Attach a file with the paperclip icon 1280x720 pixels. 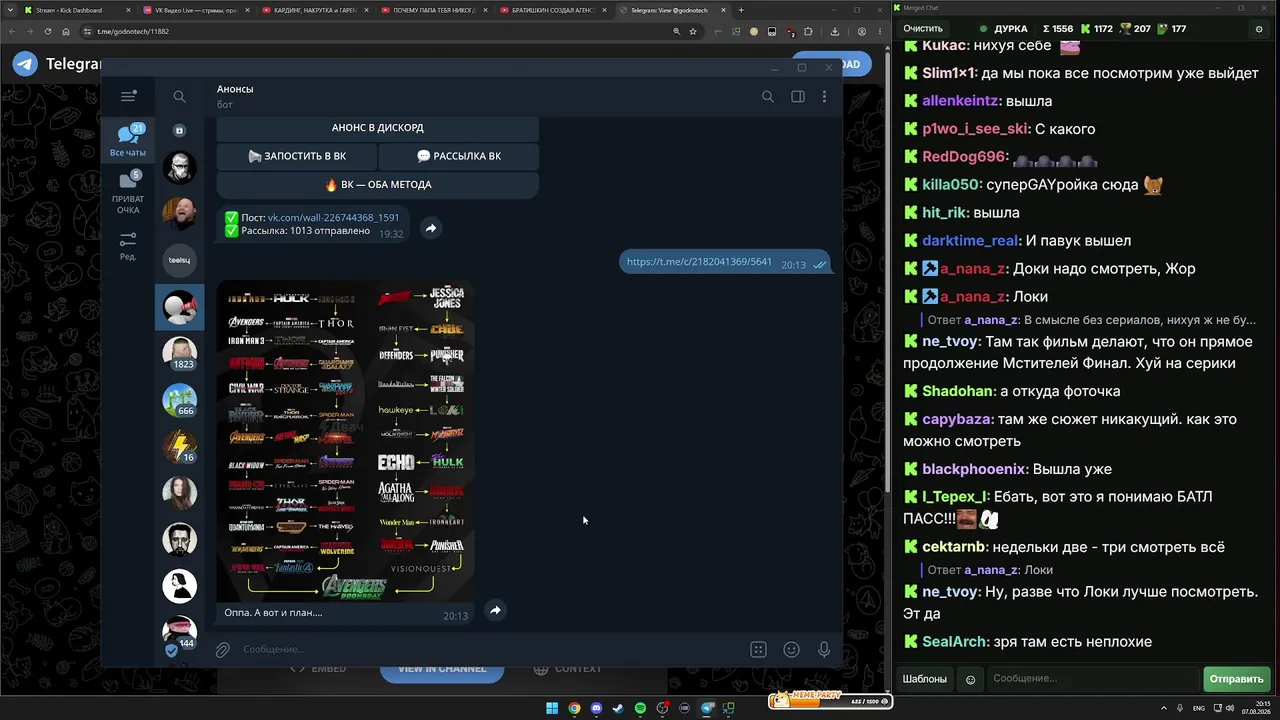223,649
